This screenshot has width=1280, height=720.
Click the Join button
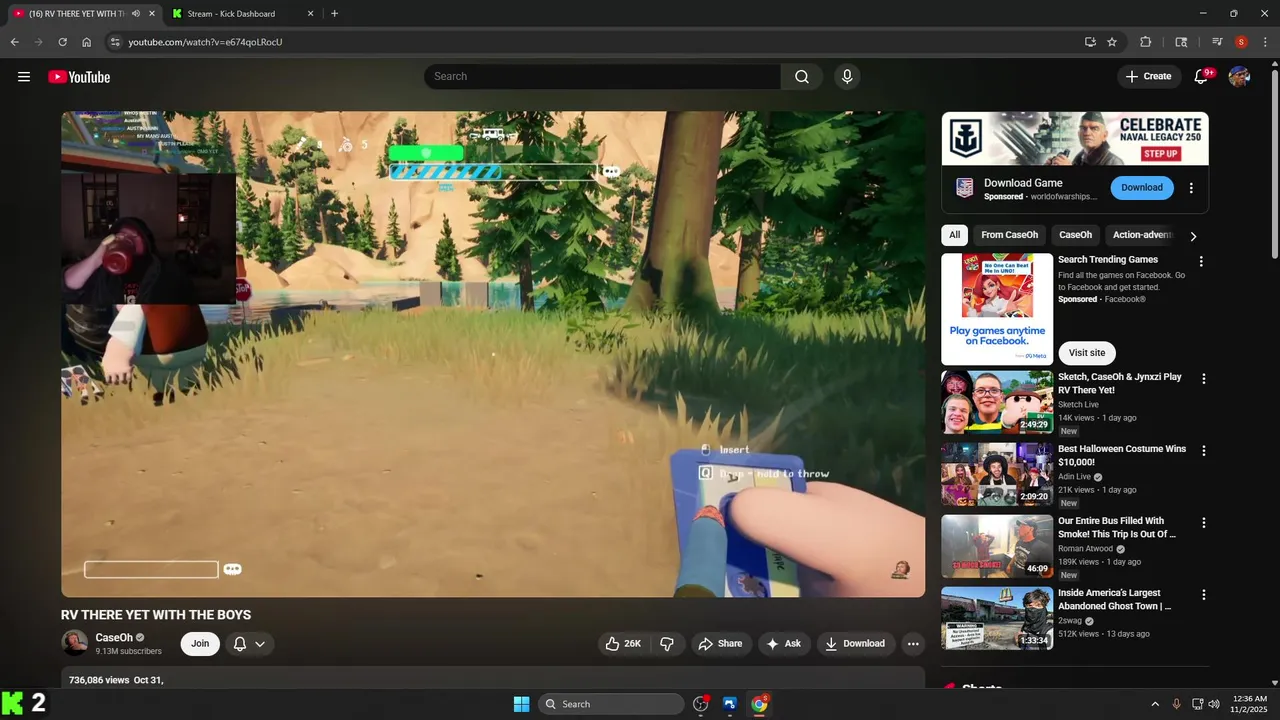tap(200, 644)
